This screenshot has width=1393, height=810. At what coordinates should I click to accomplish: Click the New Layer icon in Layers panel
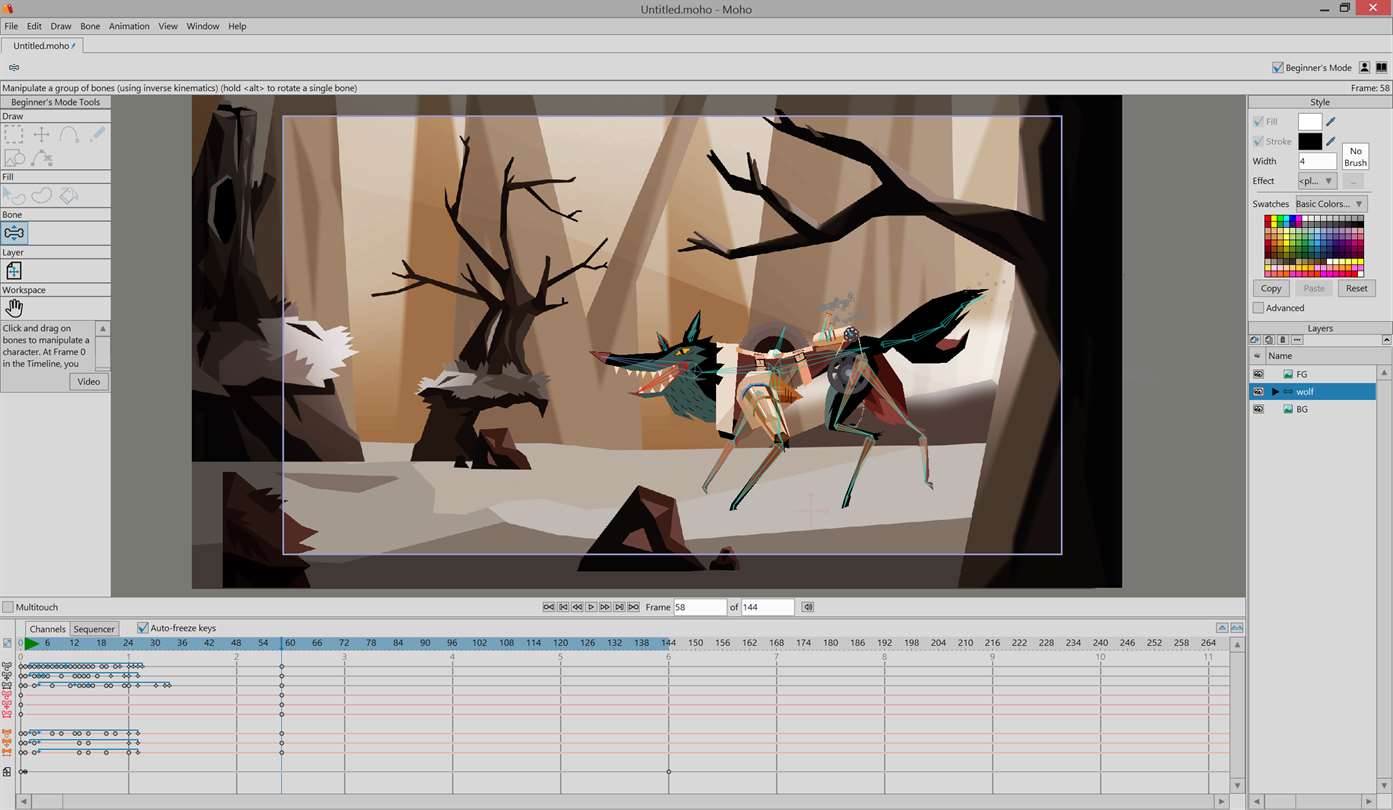1255,340
